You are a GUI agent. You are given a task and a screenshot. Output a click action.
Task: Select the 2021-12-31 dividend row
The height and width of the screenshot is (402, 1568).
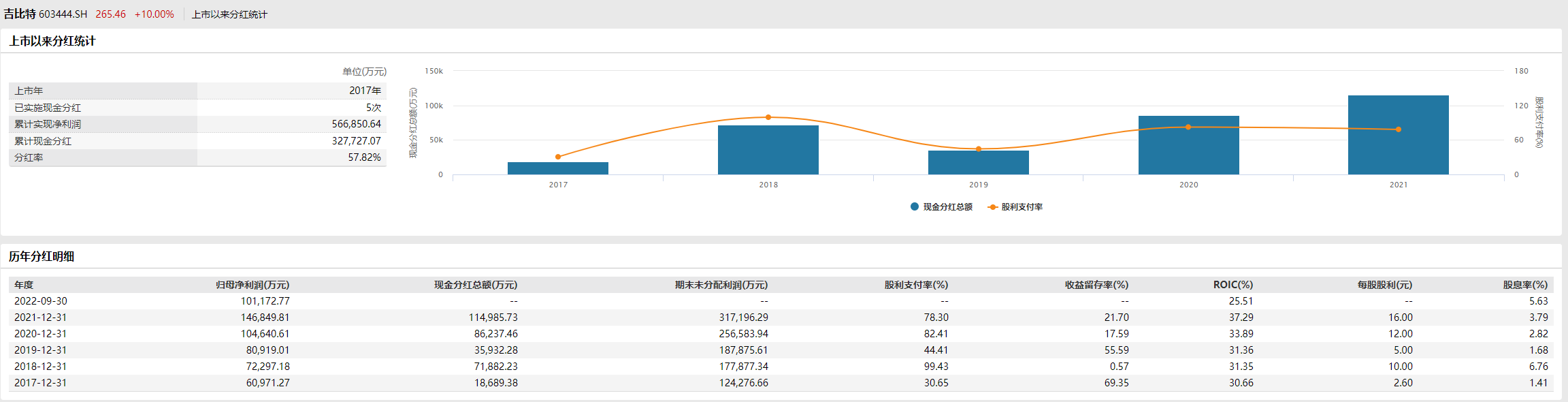click(41, 318)
